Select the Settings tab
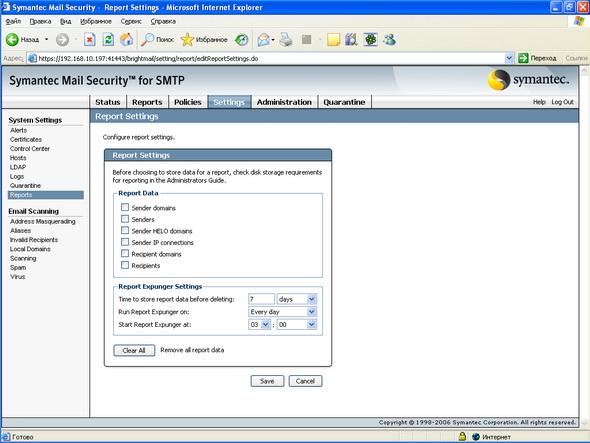 coord(229,102)
